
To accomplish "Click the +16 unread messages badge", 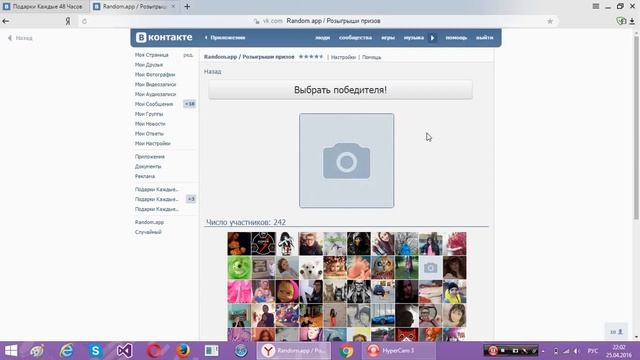I will click(189, 104).
